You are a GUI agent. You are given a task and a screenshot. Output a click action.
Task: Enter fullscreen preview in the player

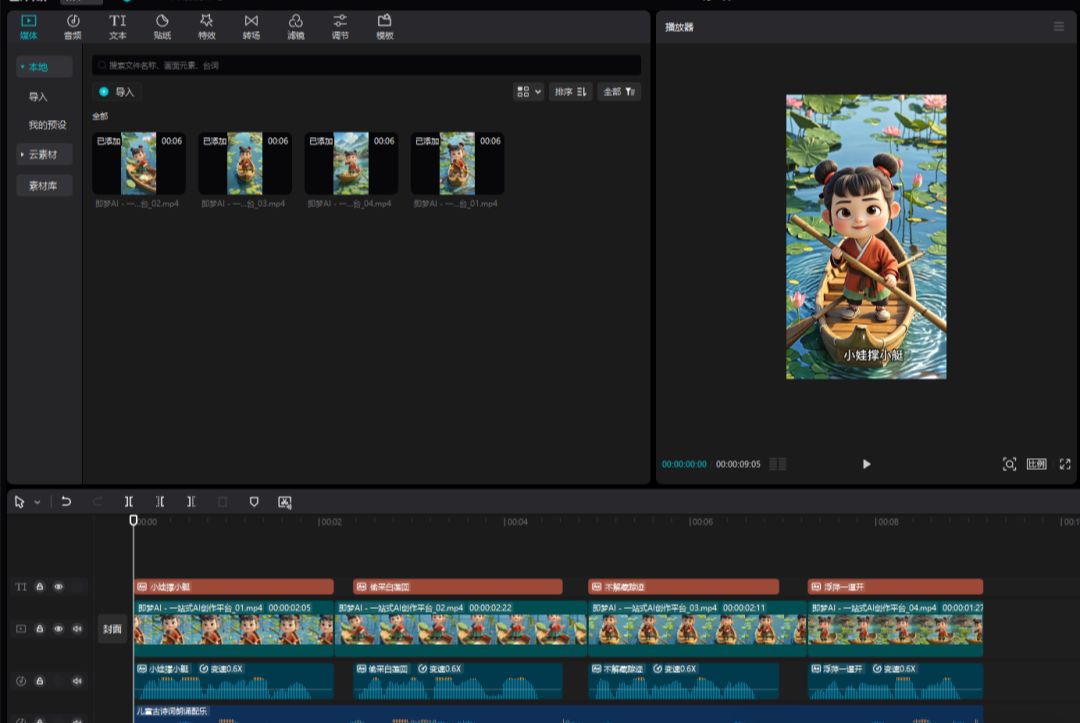point(1065,464)
